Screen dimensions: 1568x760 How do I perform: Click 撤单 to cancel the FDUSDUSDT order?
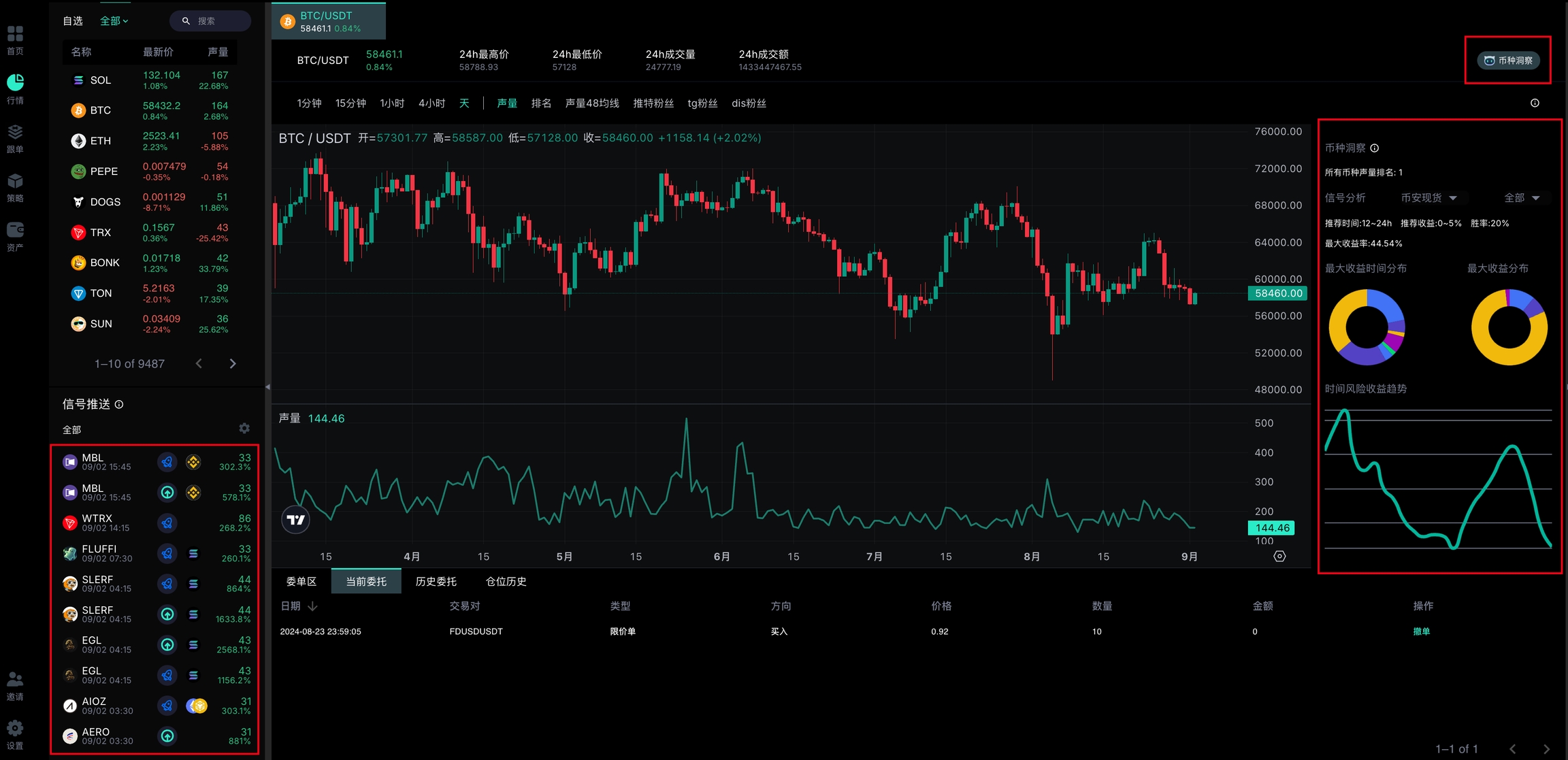point(1421,631)
